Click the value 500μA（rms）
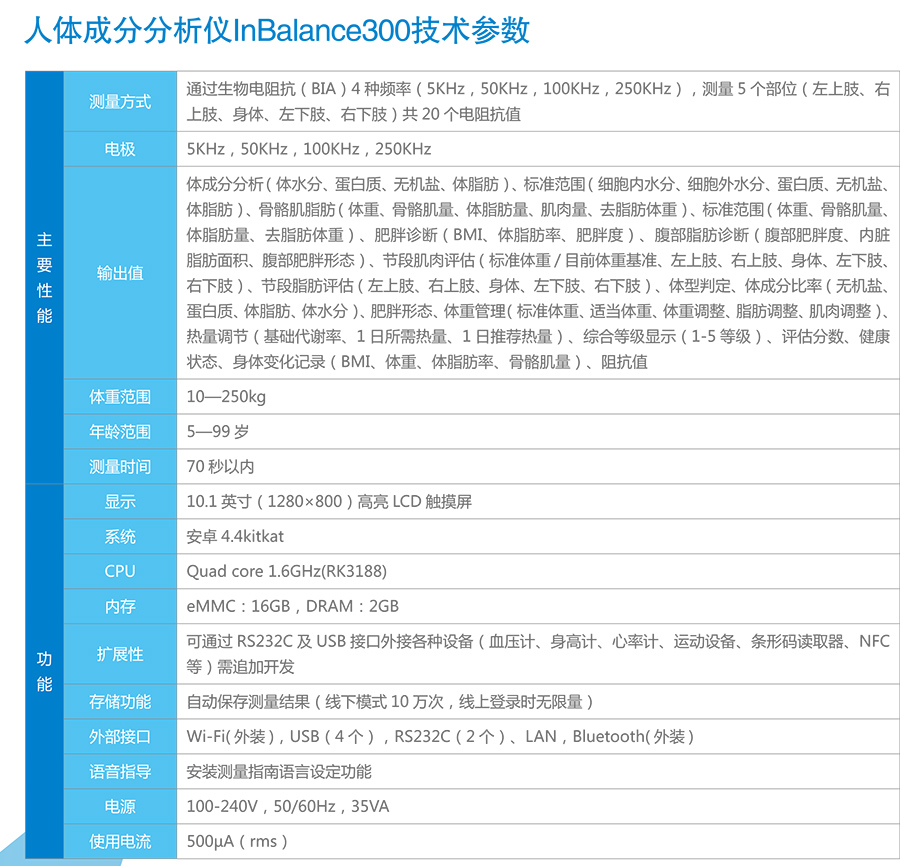Screen dimensions: 900x866 pos(237,841)
